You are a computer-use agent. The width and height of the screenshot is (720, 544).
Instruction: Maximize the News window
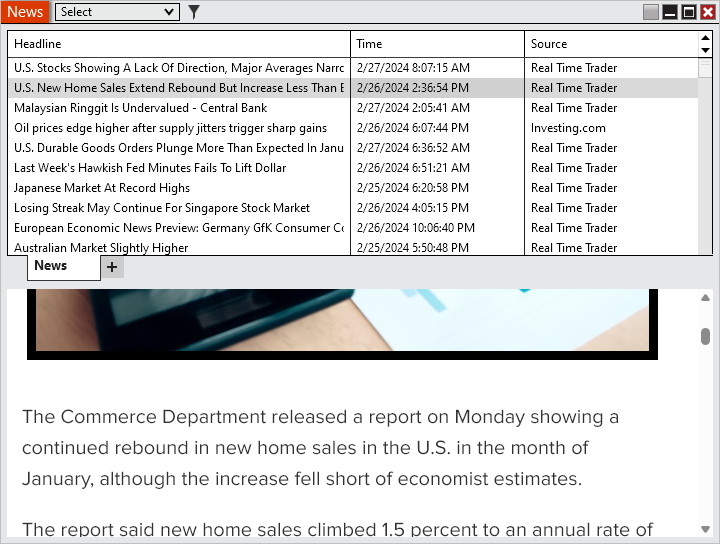(x=688, y=12)
